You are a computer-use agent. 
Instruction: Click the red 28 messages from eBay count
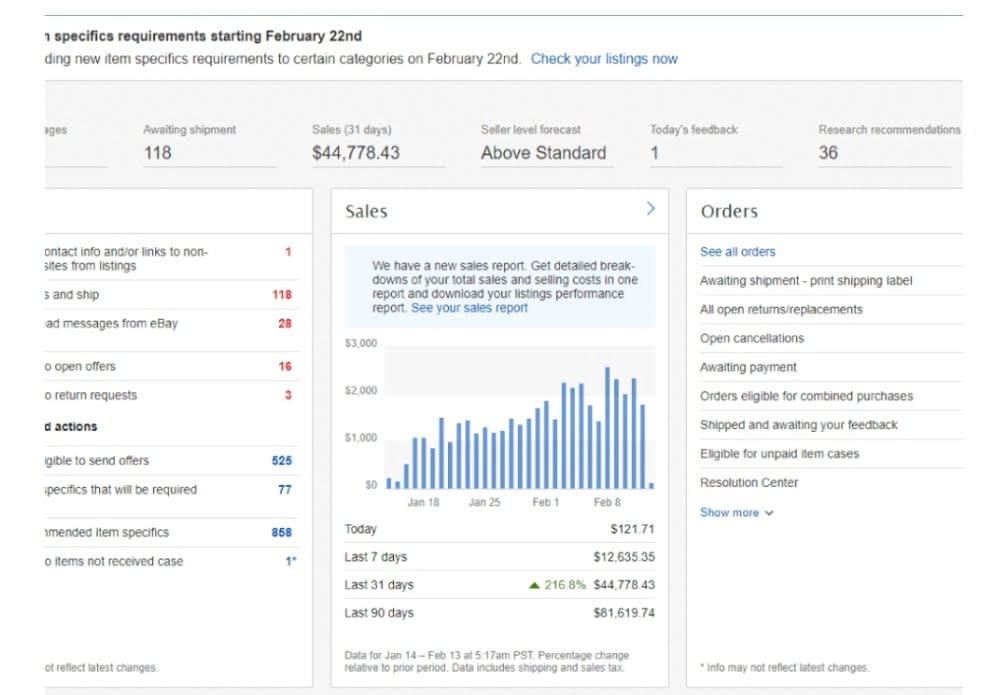[285, 323]
